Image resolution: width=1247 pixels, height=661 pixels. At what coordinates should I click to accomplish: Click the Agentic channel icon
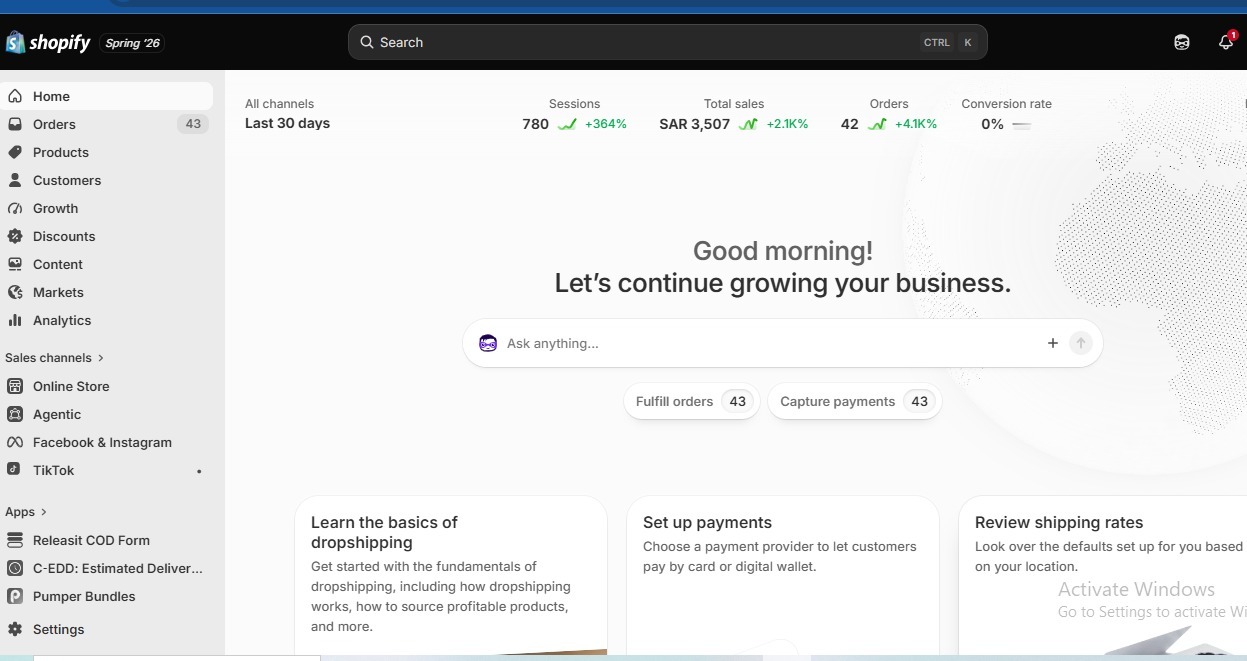click(x=15, y=414)
